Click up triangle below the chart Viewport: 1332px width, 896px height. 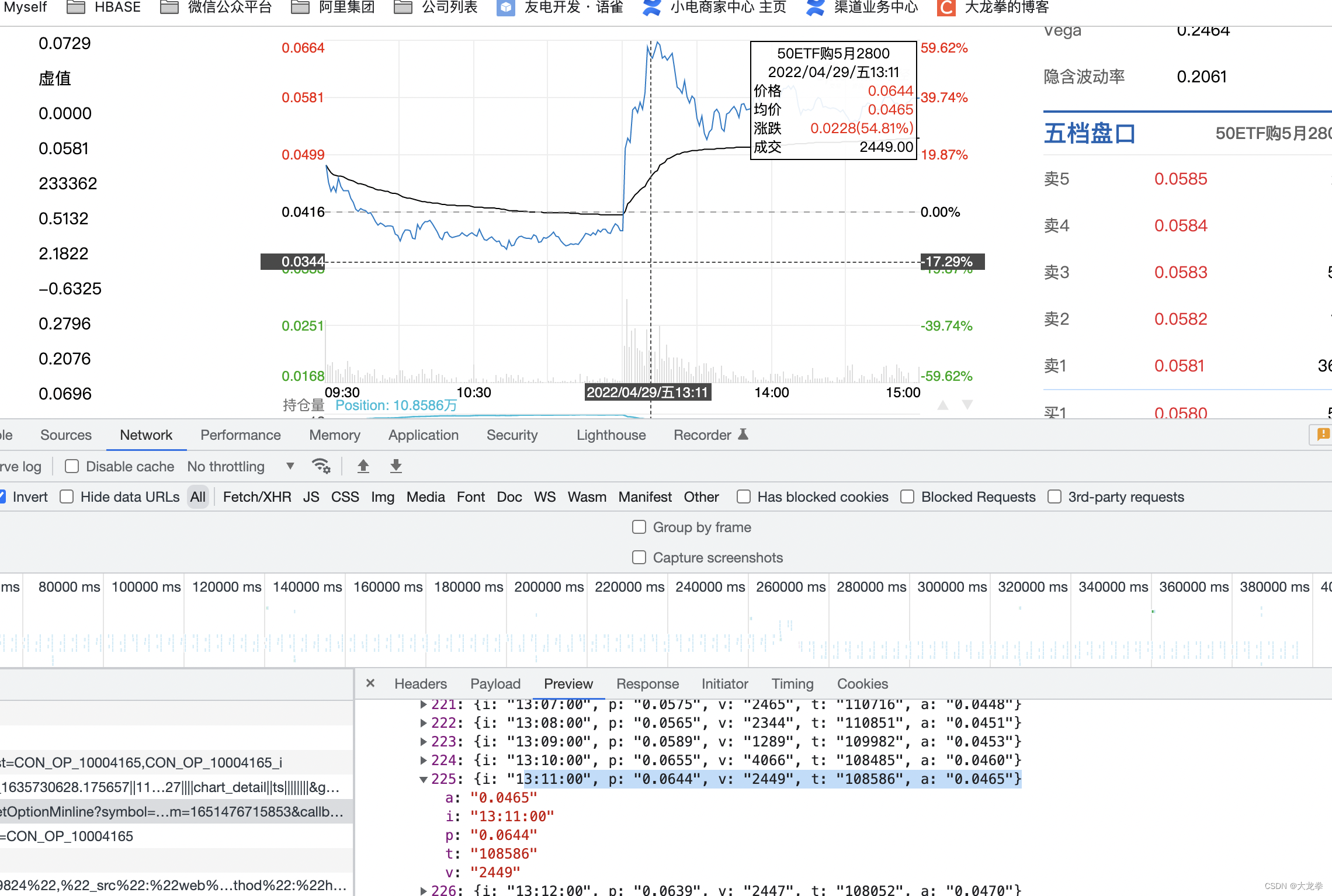tap(943, 405)
